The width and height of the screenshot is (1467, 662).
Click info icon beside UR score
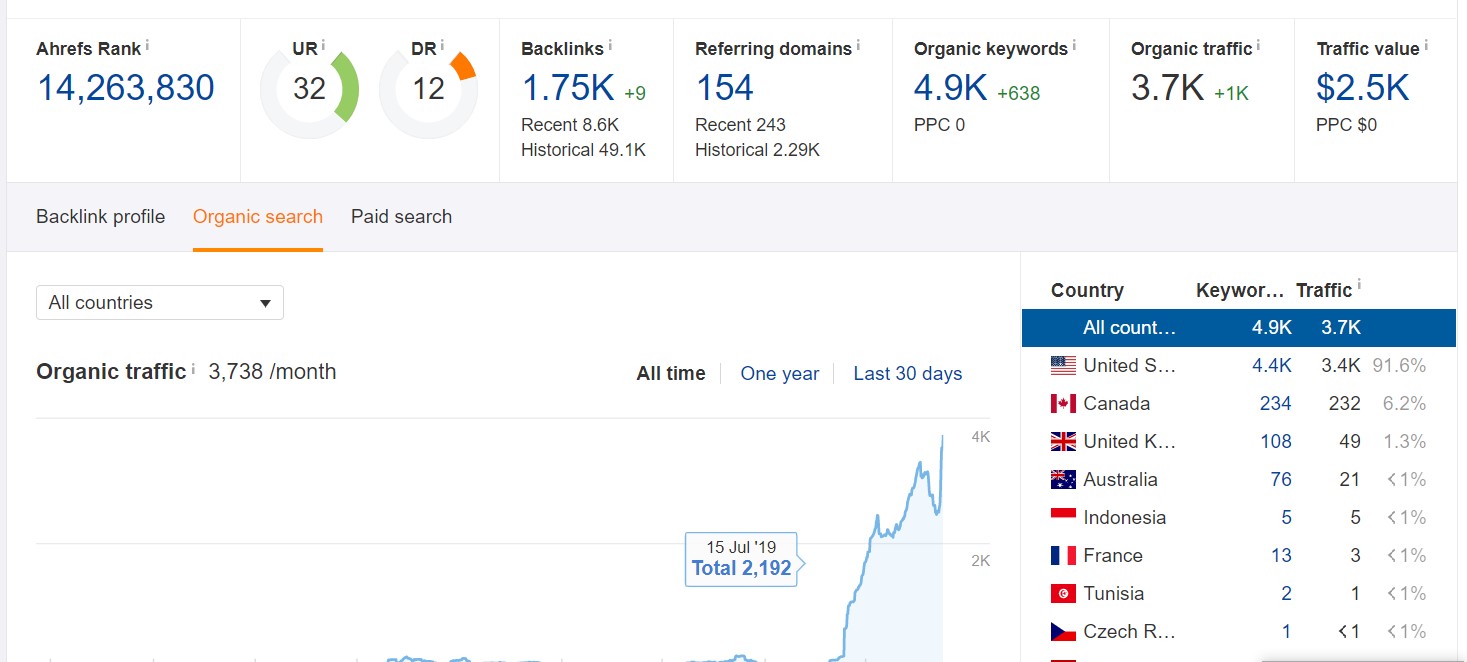coord(323,45)
